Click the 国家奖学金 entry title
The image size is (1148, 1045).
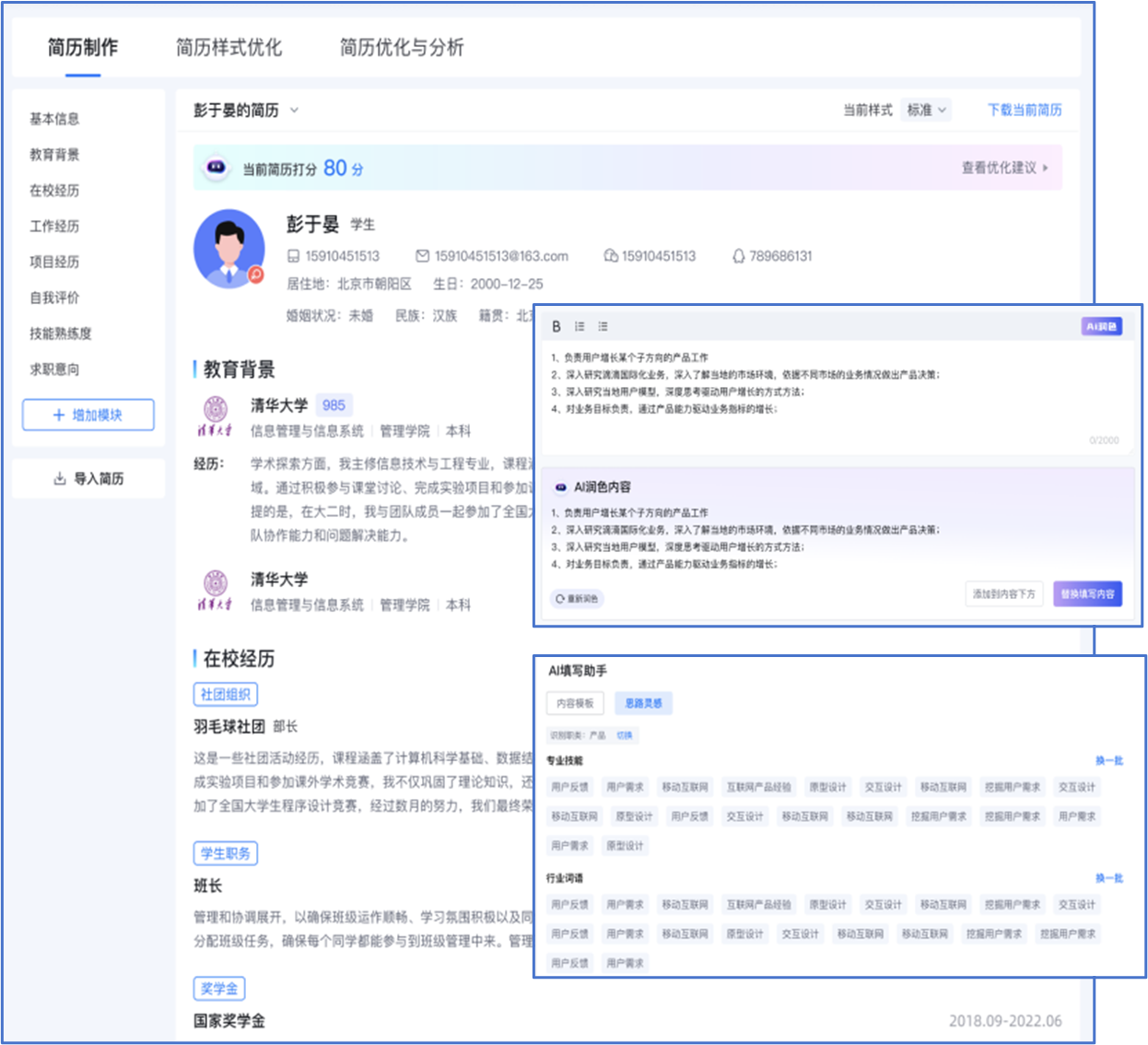pos(229,1021)
